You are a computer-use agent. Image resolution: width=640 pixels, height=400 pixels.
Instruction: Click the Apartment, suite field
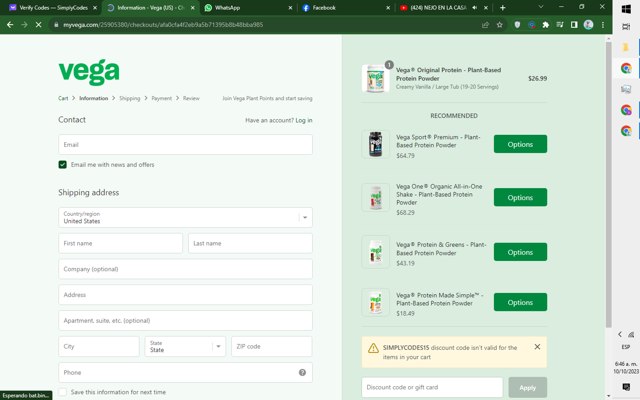[x=185, y=320]
